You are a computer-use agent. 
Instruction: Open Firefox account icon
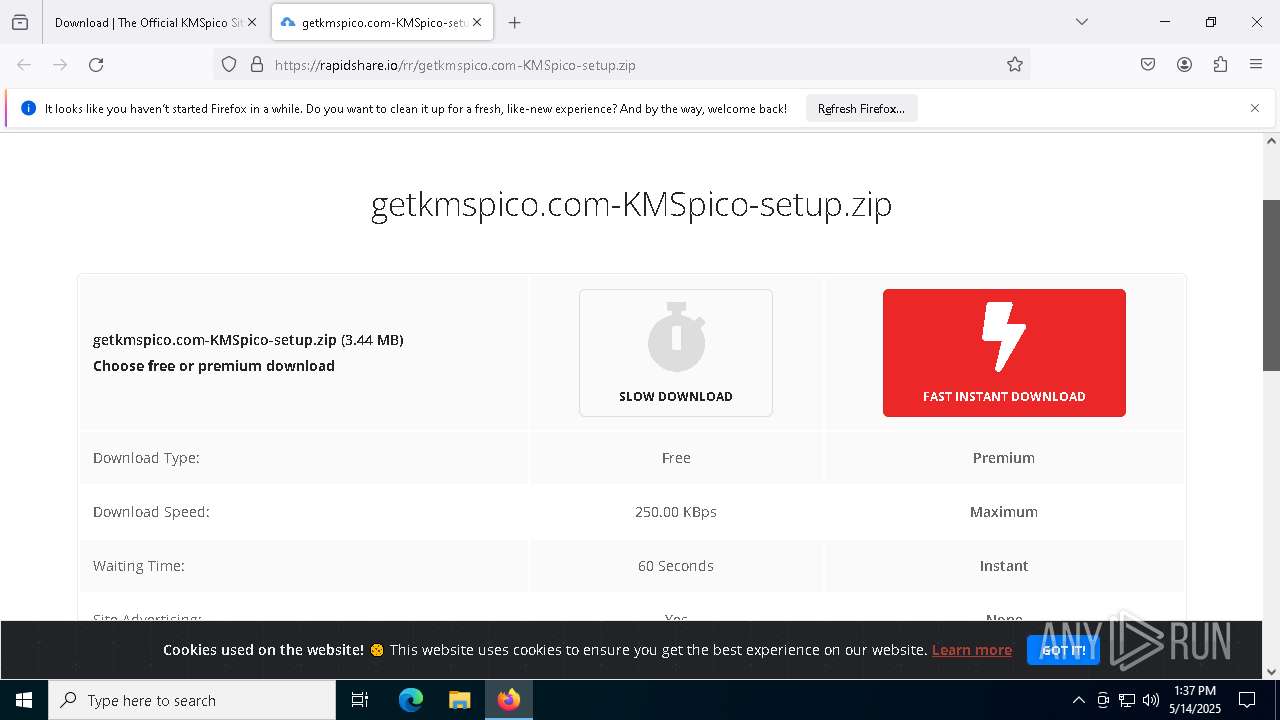click(1184, 65)
